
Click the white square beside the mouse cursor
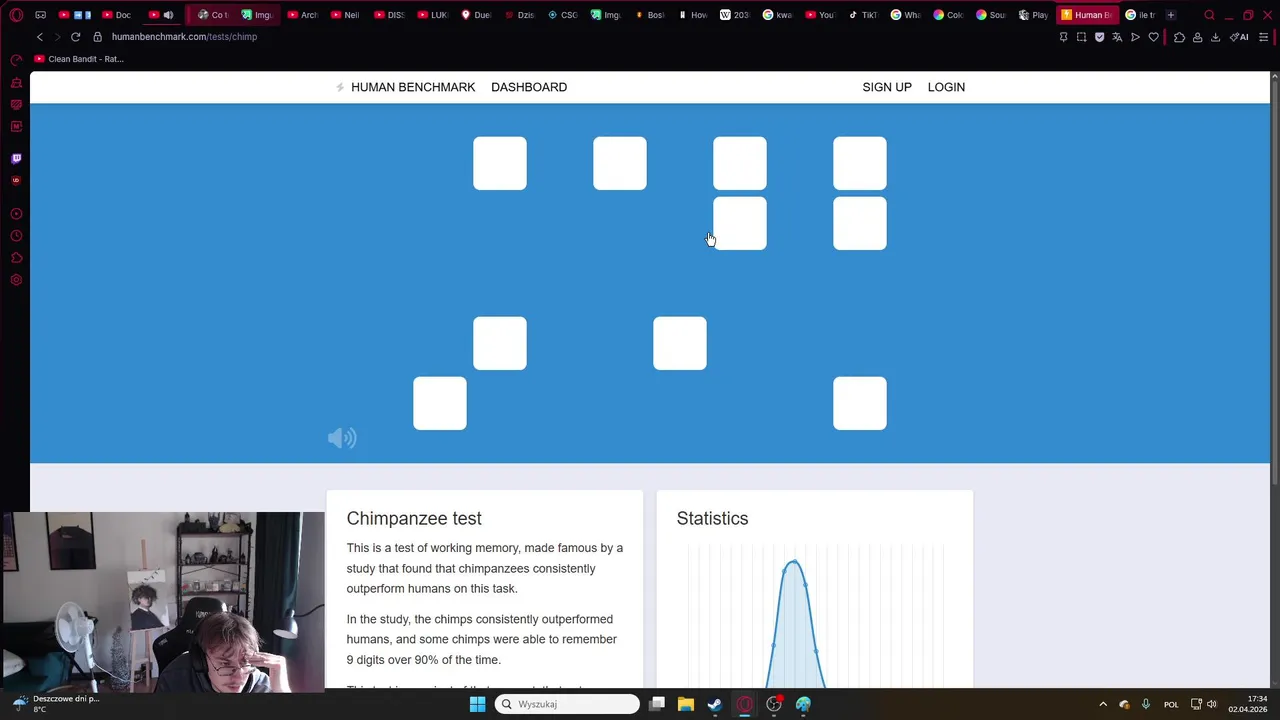(740, 223)
